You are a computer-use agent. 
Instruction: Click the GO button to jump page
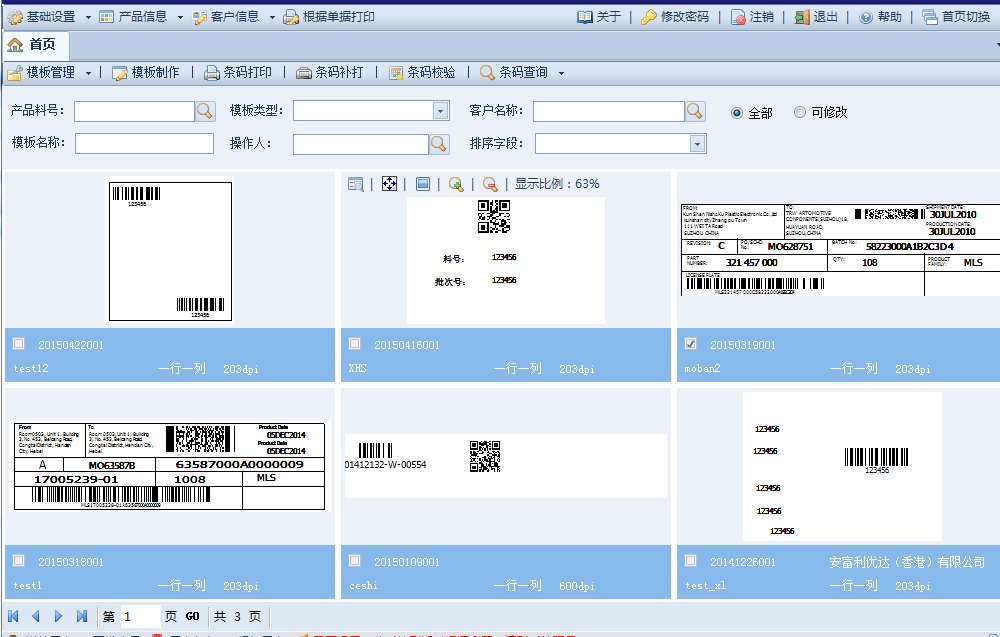(x=192, y=617)
